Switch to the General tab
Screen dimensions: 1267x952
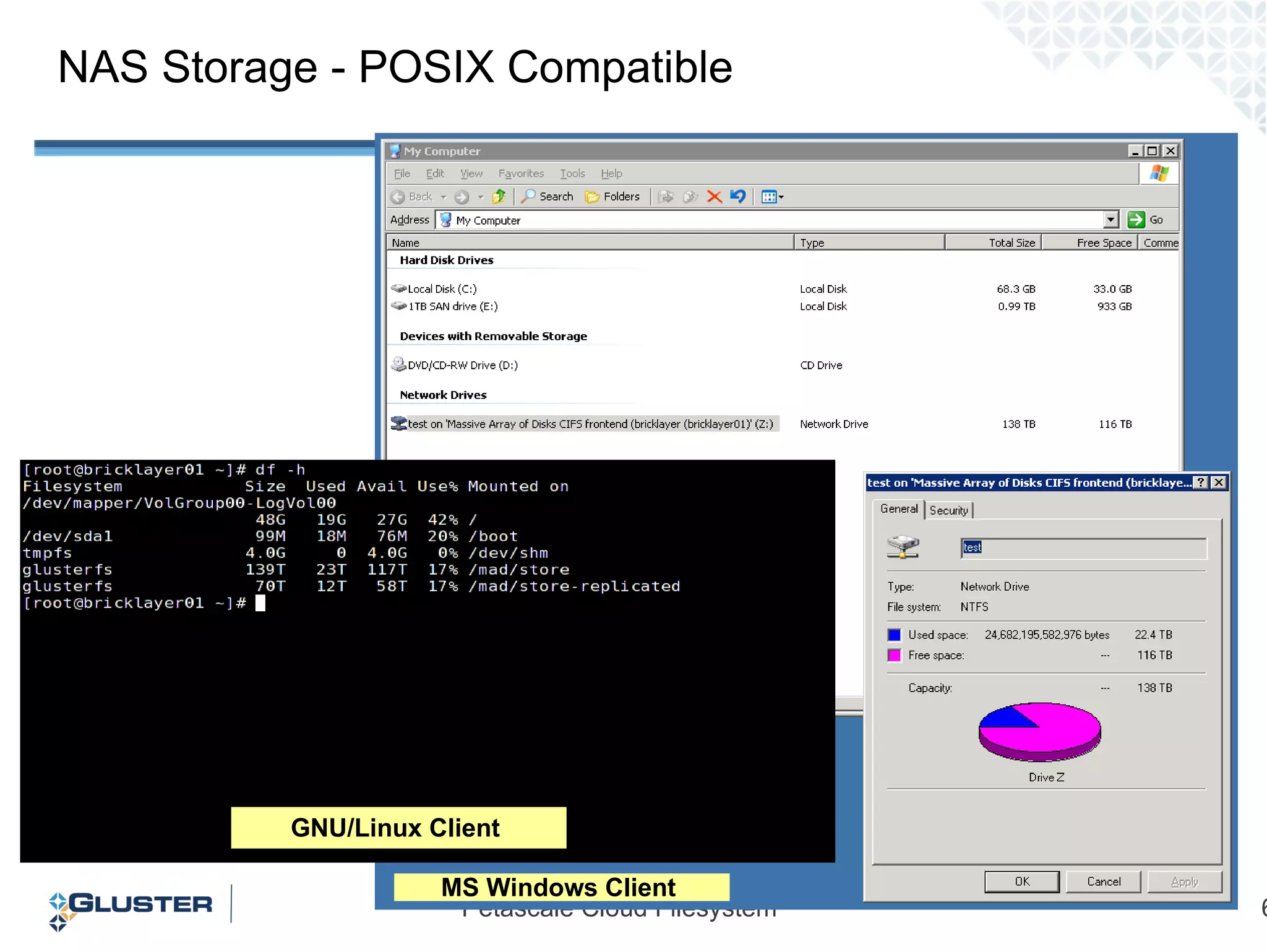point(899,508)
